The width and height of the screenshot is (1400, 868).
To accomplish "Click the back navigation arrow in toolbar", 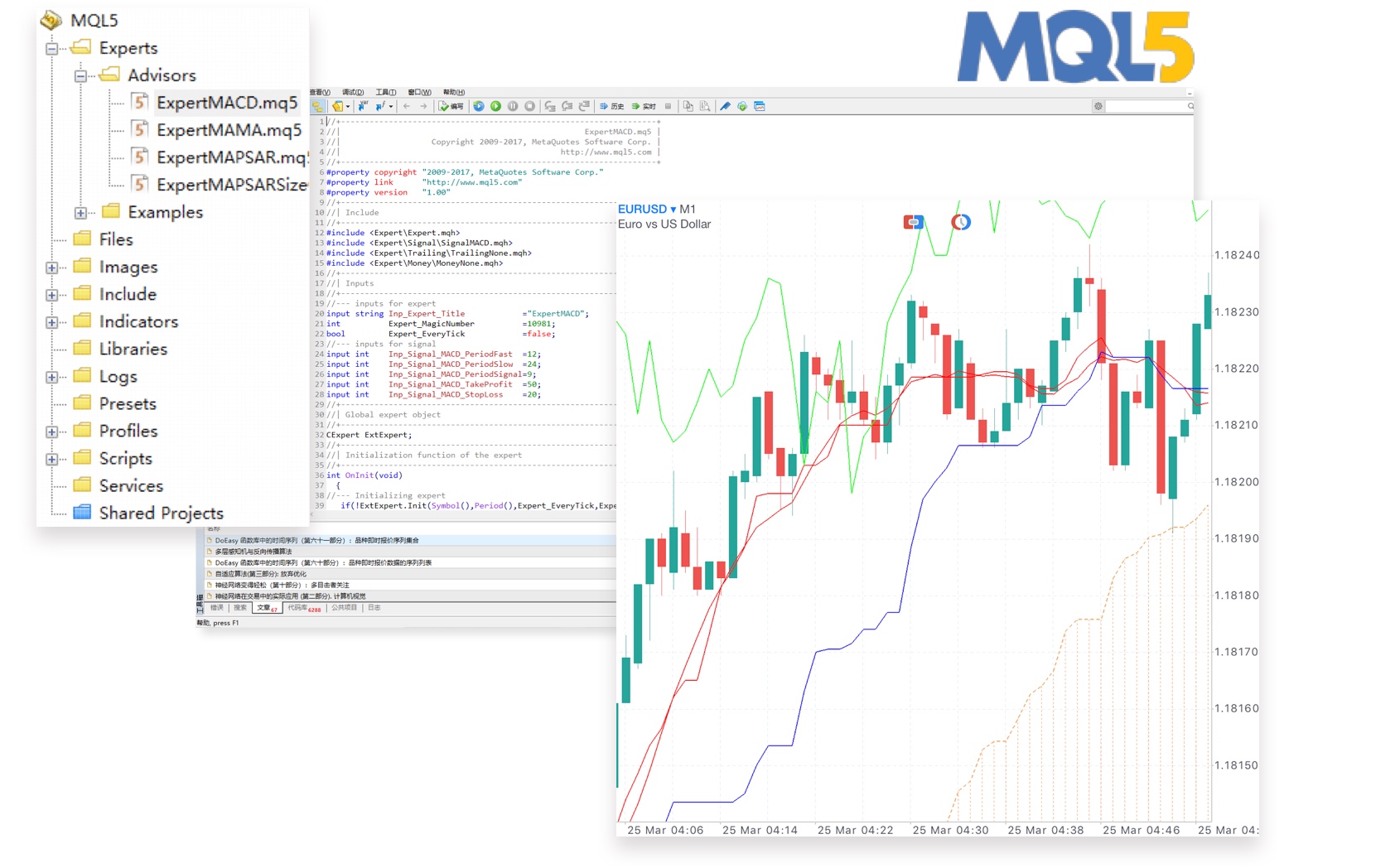I will [x=406, y=106].
